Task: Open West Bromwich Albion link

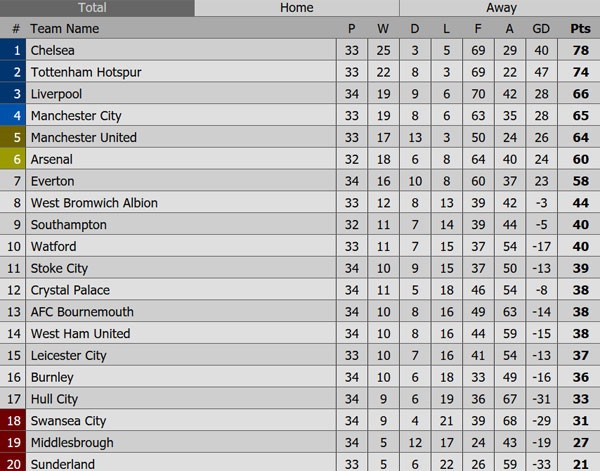Action: tap(94, 203)
